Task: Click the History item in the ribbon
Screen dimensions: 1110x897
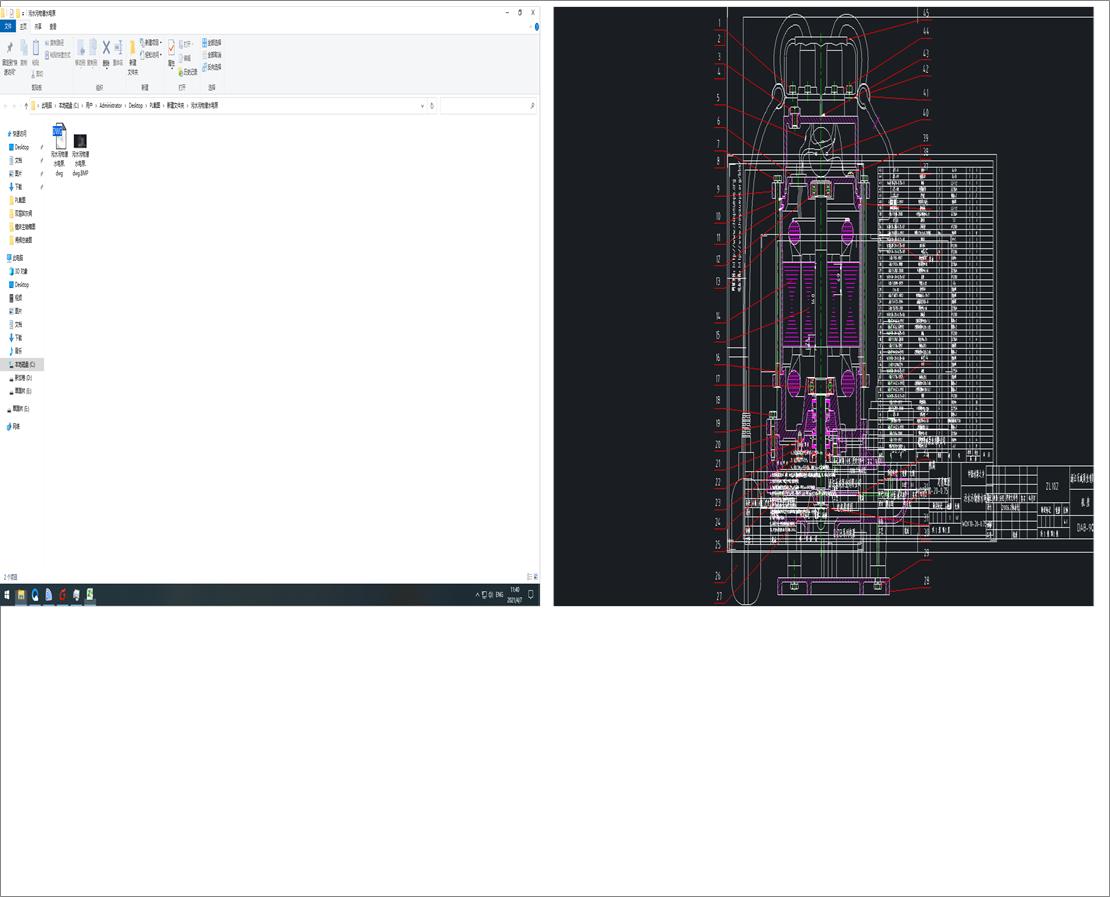Action: [188, 72]
